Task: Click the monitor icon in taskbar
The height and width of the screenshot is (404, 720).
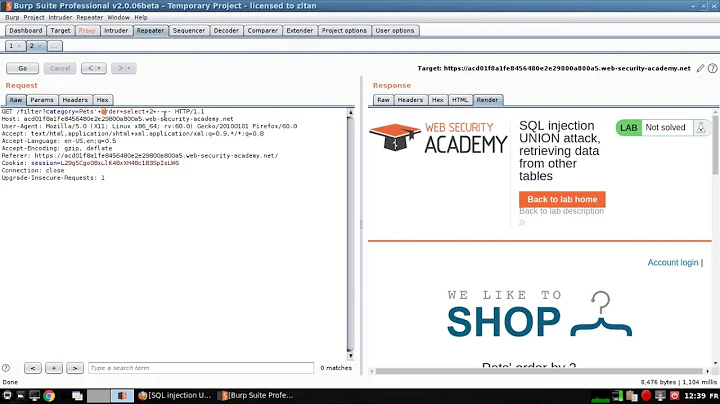Action: coord(34,396)
